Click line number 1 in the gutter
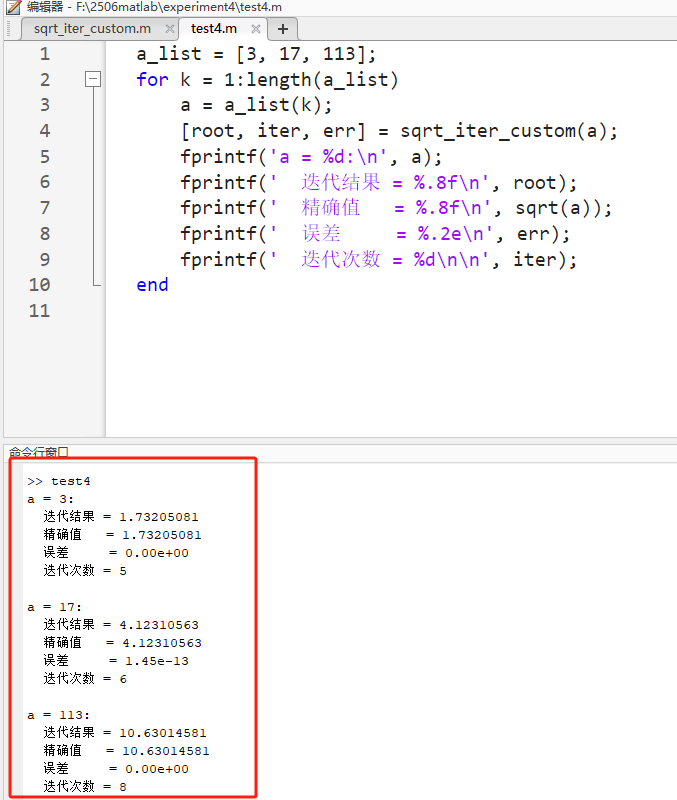The image size is (677, 800). [45, 54]
